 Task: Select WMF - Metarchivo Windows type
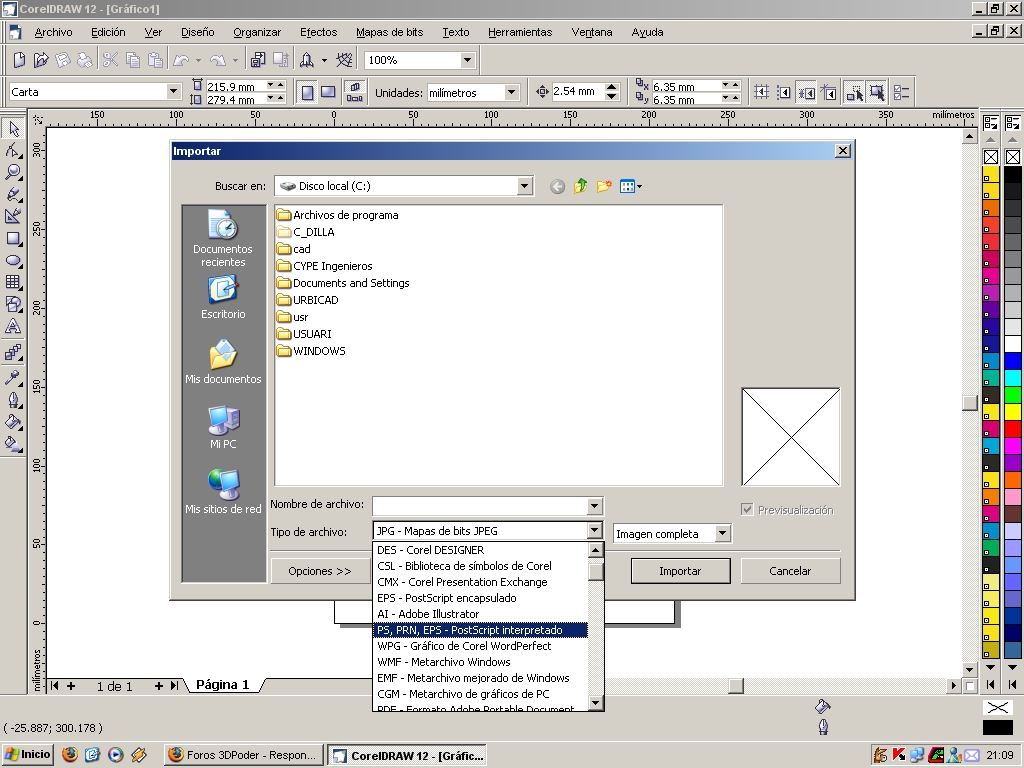(481, 662)
